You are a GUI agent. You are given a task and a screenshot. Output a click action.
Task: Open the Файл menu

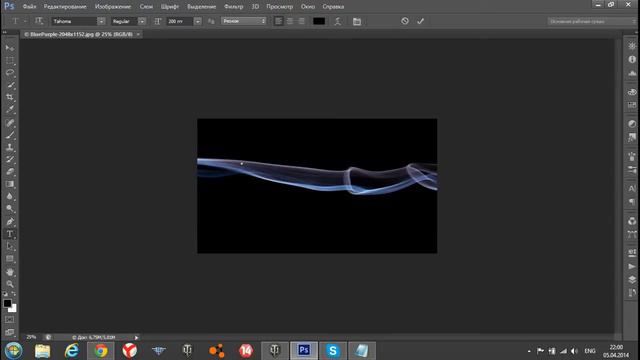click(x=29, y=7)
